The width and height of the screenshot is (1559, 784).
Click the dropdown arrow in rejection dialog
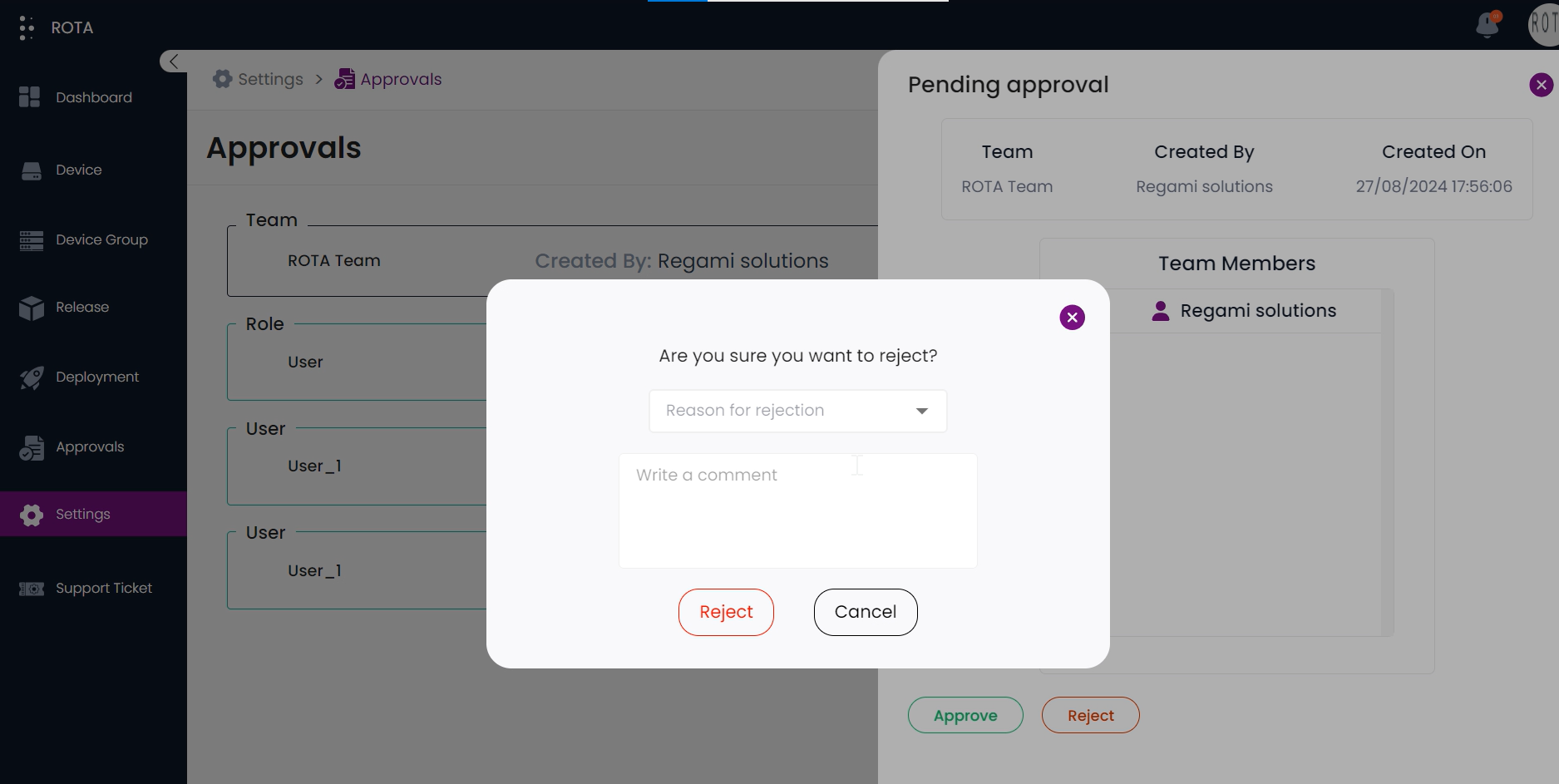pyautogui.click(x=921, y=411)
